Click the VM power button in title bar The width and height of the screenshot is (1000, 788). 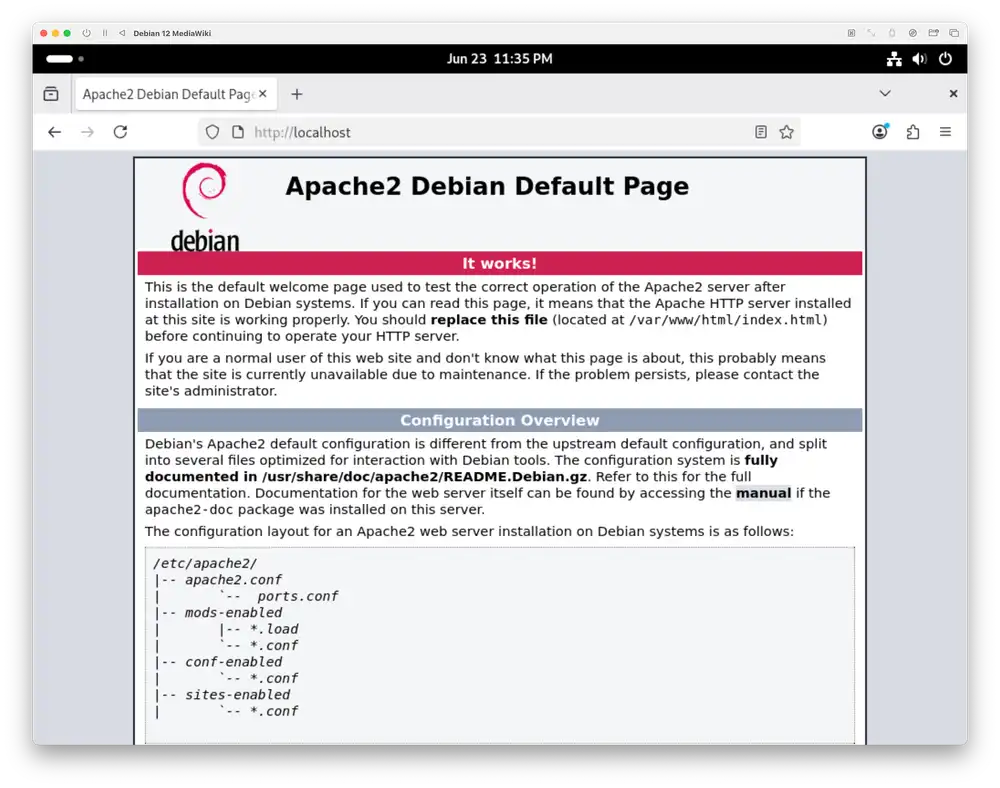click(87, 33)
